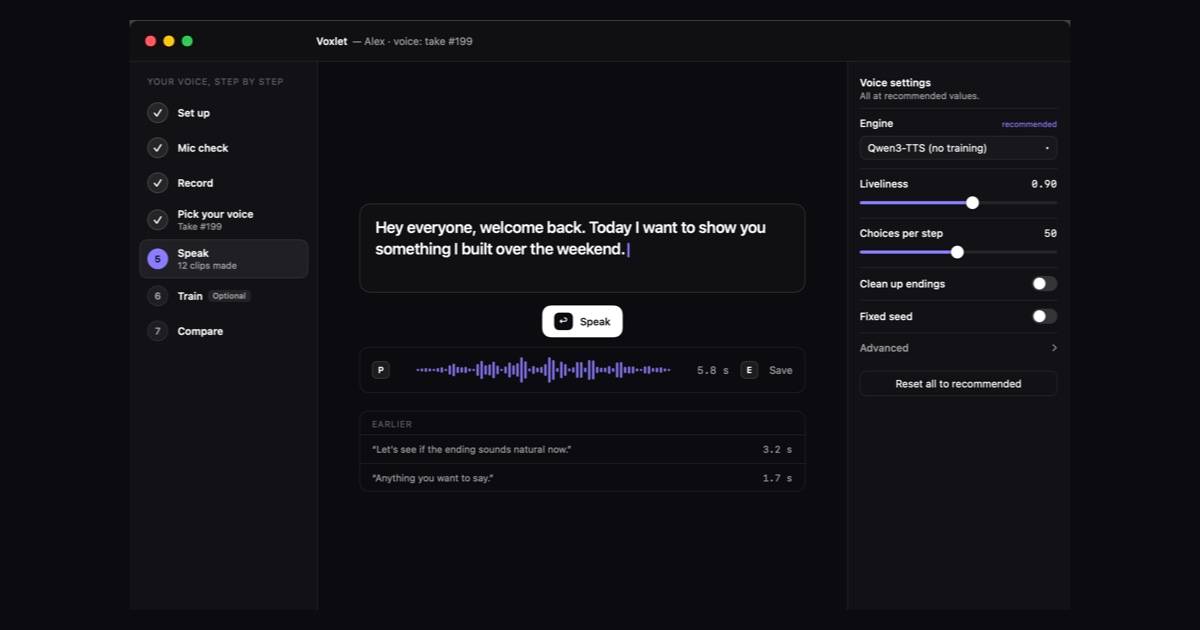Click inside the speech text box
Image resolution: width=1200 pixels, height=630 pixels.
582,248
